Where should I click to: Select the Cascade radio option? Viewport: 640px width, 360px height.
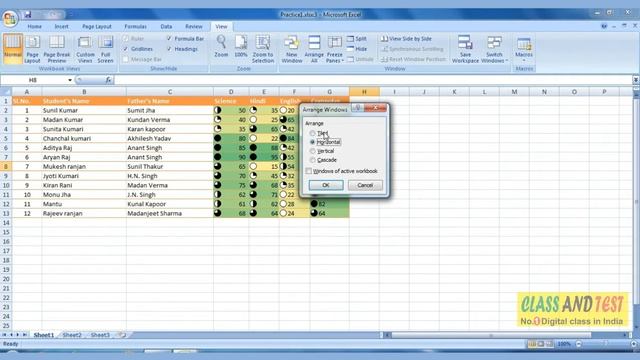(x=312, y=160)
